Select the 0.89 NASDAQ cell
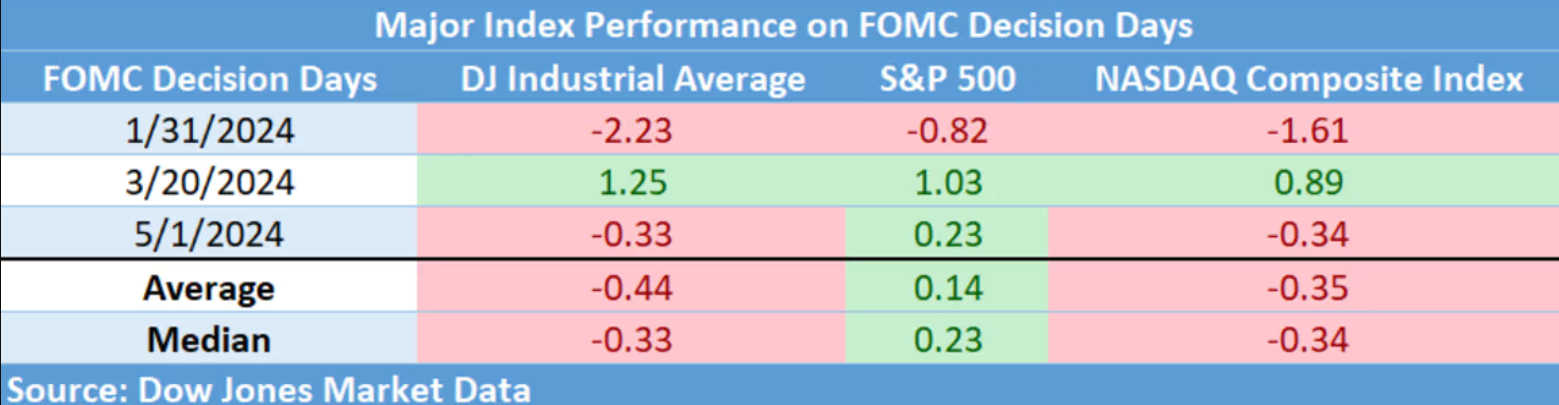Viewport: 1559px width, 405px height. tap(1309, 183)
